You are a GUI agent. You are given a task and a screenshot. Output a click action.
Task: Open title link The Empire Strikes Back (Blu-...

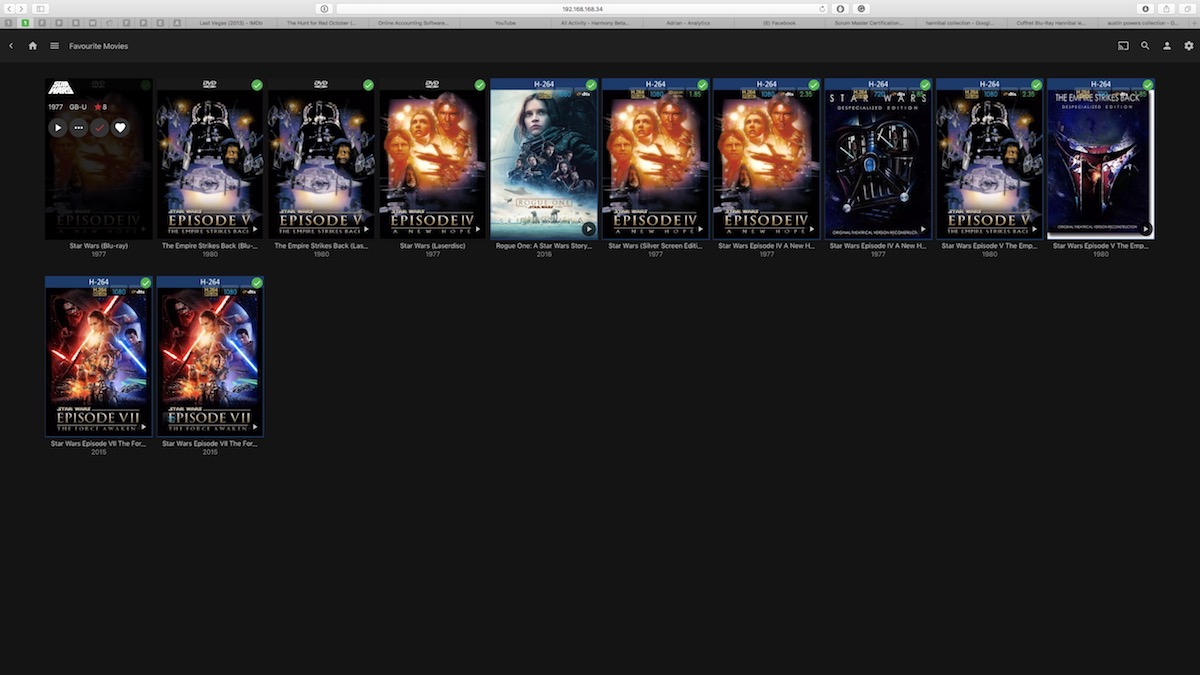[x=210, y=245]
